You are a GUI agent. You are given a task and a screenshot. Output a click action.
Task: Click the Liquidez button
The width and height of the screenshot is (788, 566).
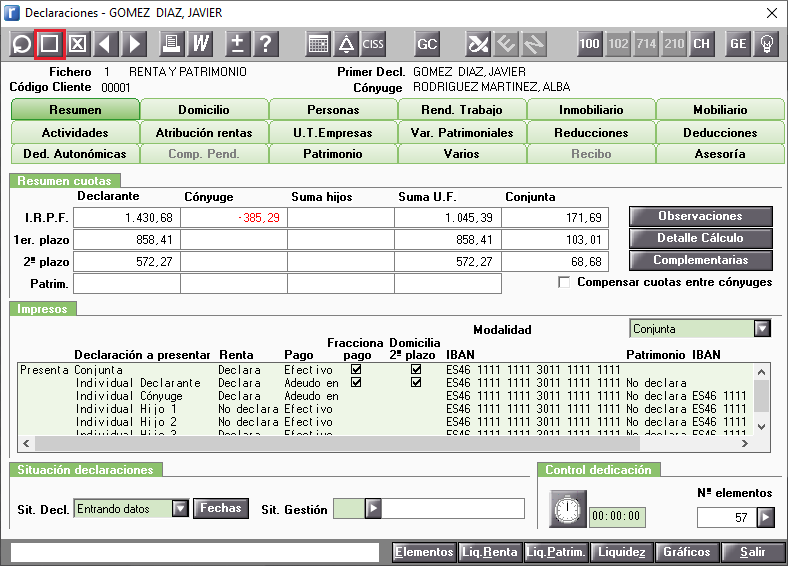(x=622, y=552)
